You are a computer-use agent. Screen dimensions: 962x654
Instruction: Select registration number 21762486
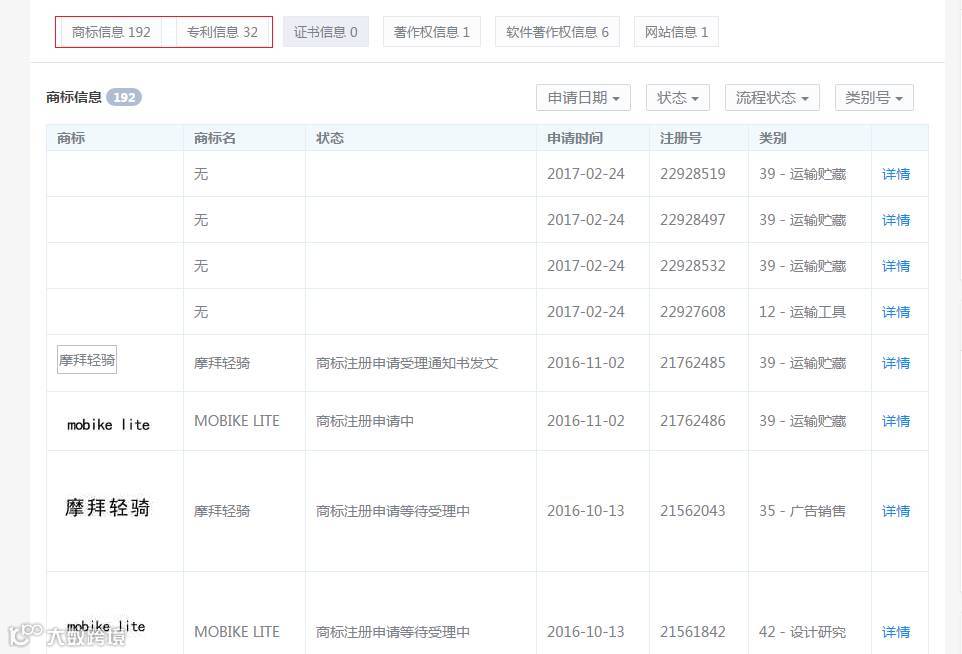[x=693, y=421]
